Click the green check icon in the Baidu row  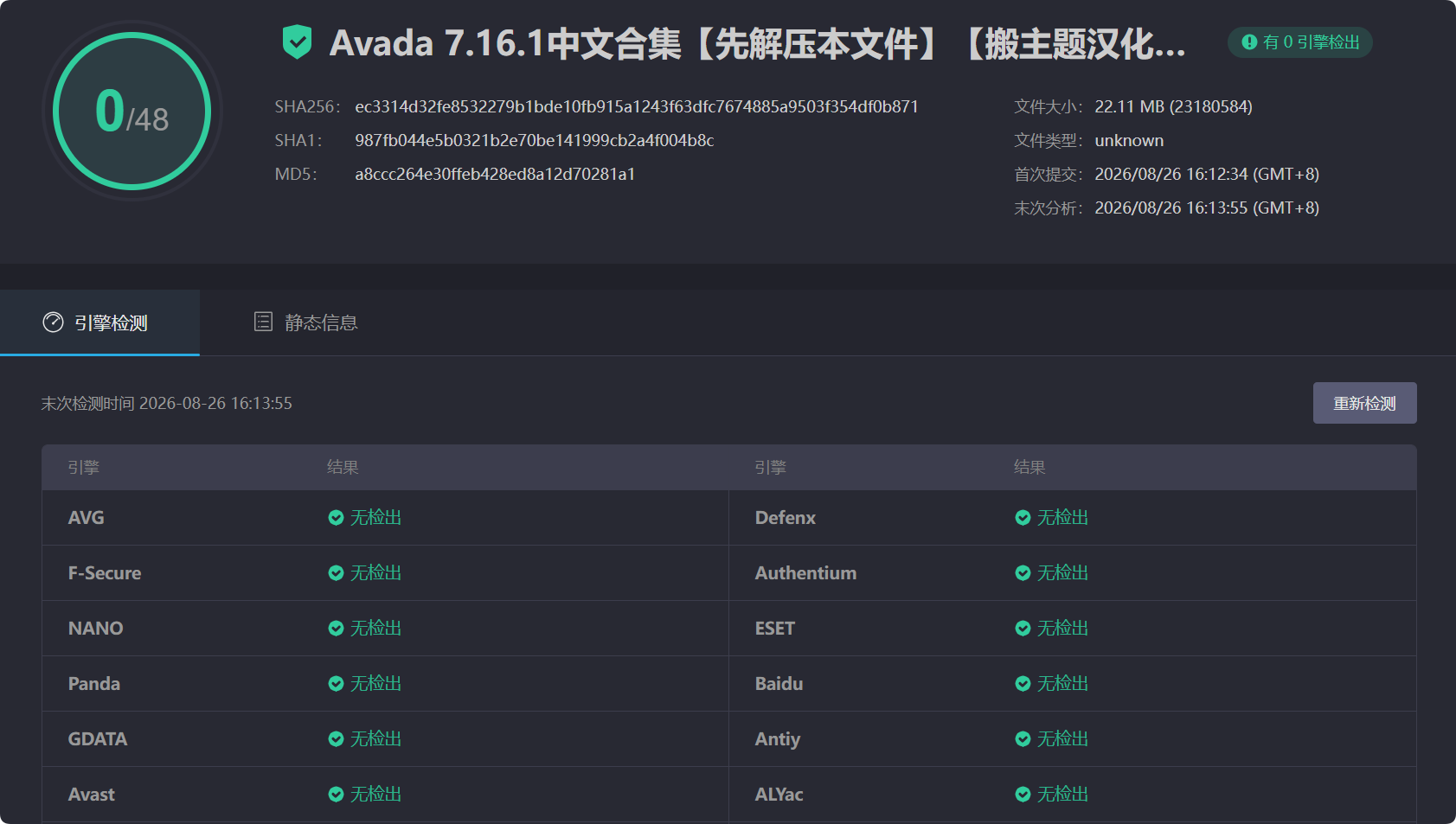pos(1023,684)
